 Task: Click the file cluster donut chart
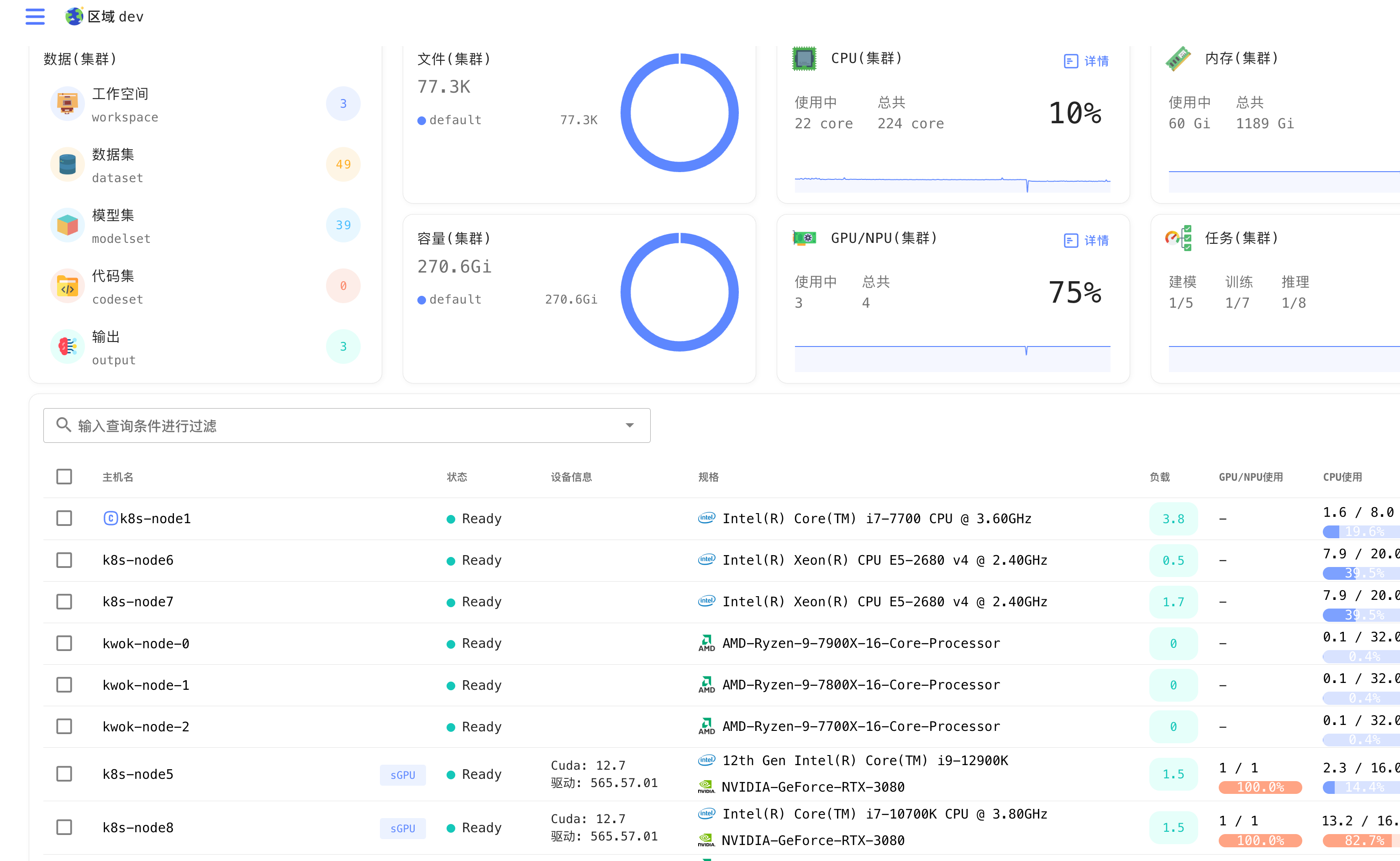(x=679, y=113)
